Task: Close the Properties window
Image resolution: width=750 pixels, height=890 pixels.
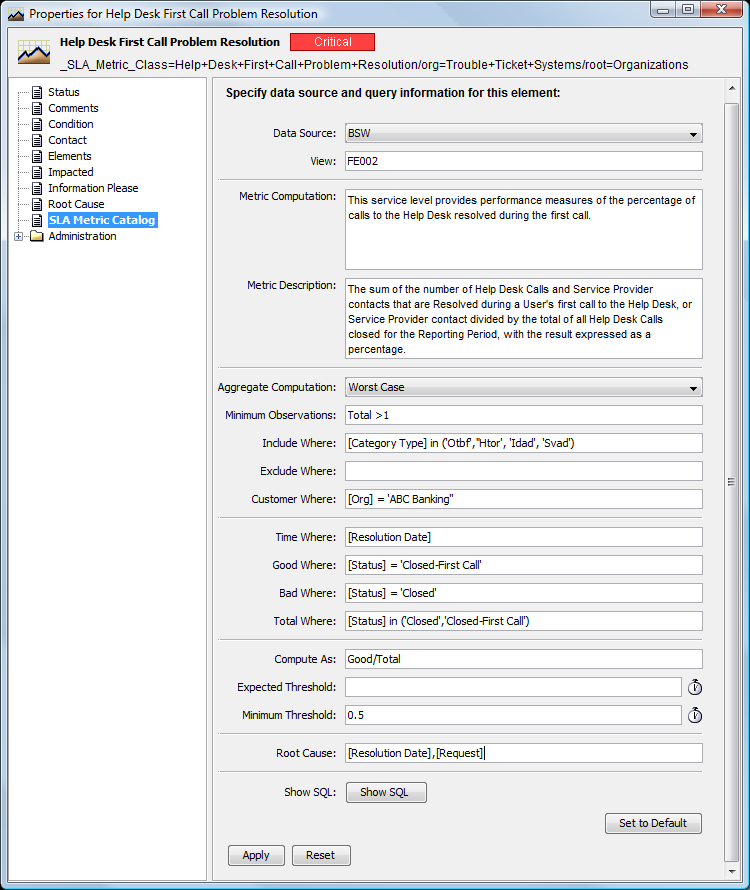Action: 722,10
